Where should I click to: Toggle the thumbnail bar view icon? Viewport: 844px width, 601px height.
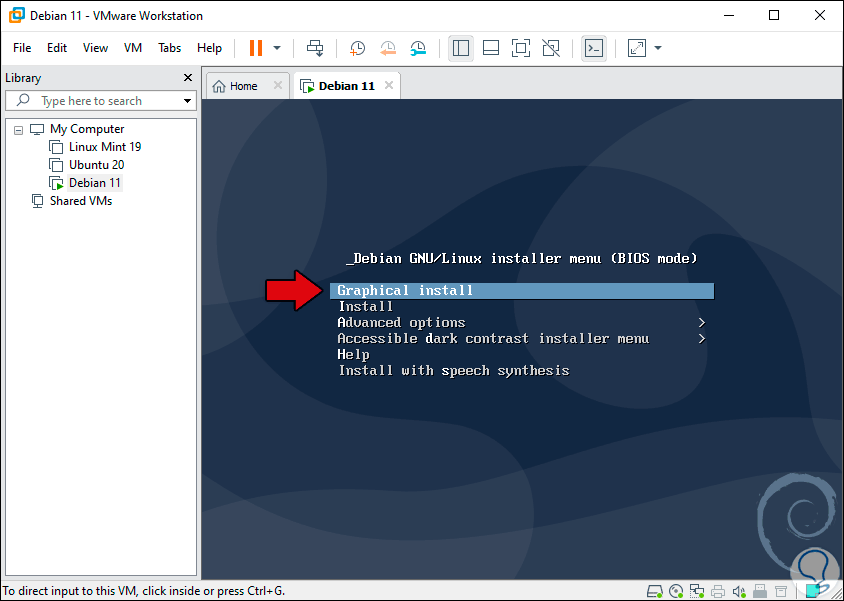tap(491, 48)
